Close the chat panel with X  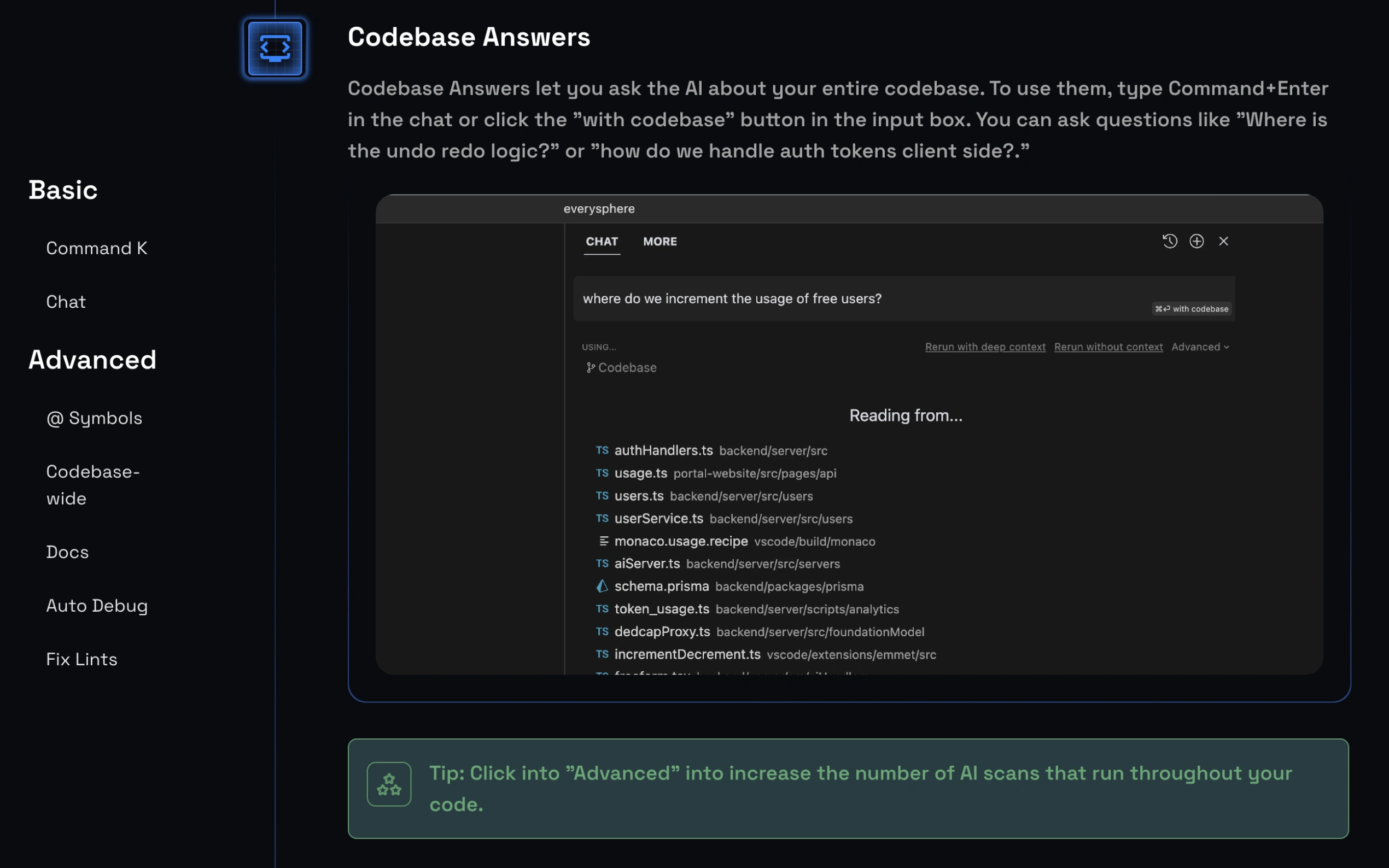point(1224,241)
